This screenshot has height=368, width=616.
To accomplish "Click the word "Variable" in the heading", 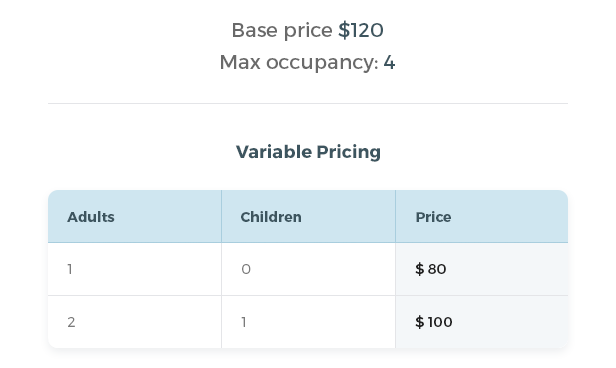I will (274, 152).
